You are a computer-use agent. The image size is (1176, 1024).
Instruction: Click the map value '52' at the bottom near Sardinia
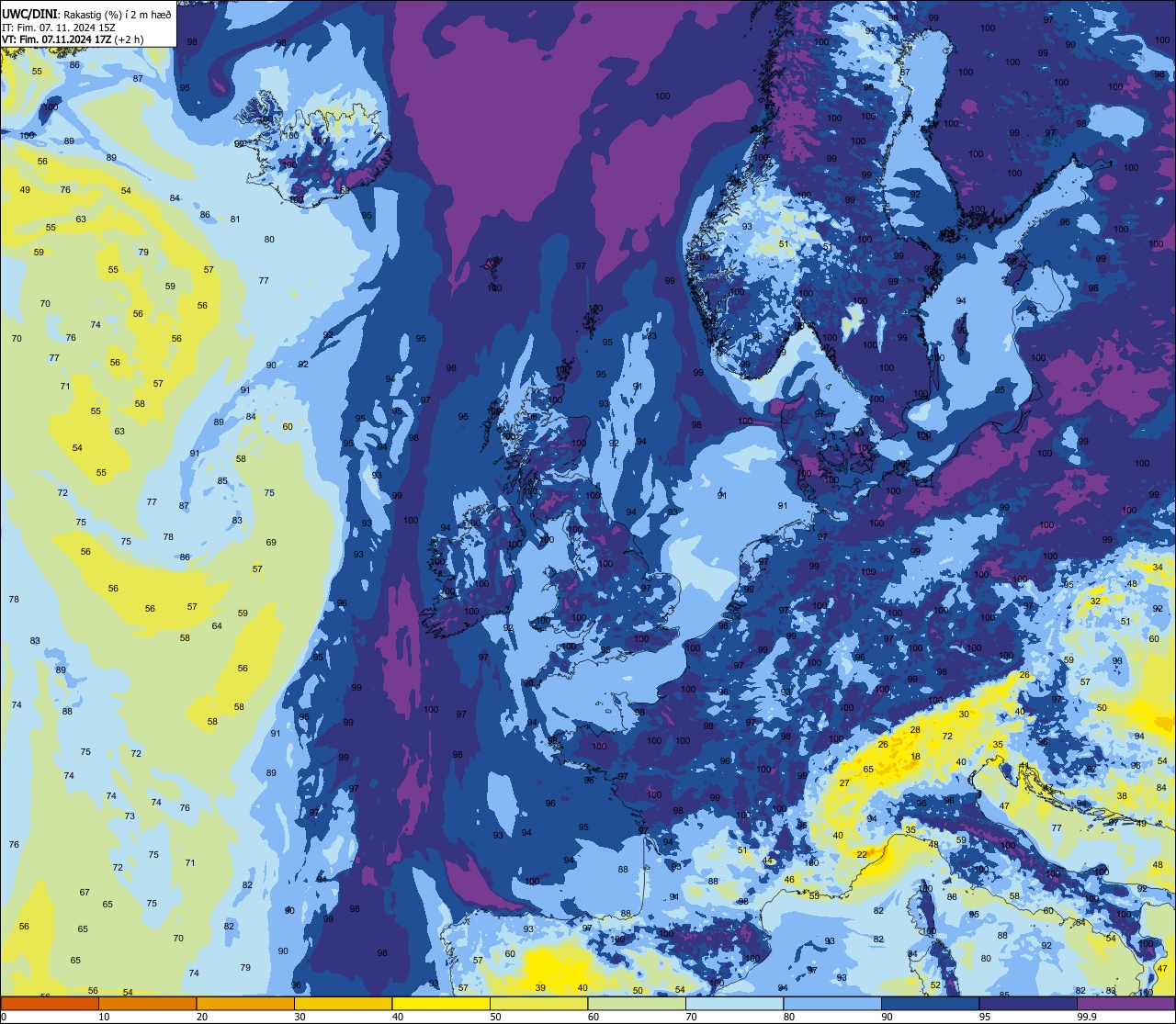click(x=935, y=985)
